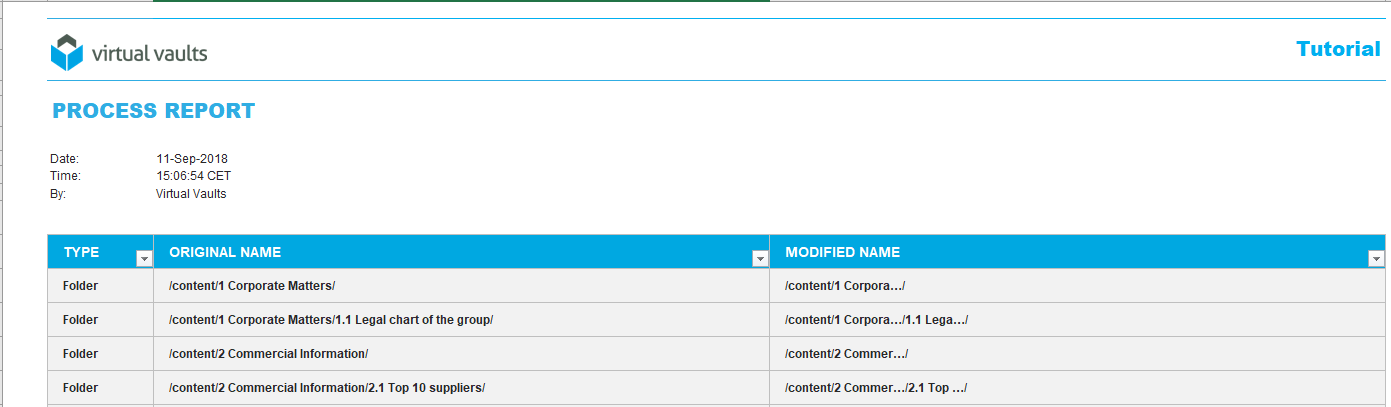Click the time value 15:06:54 CET

193,176
